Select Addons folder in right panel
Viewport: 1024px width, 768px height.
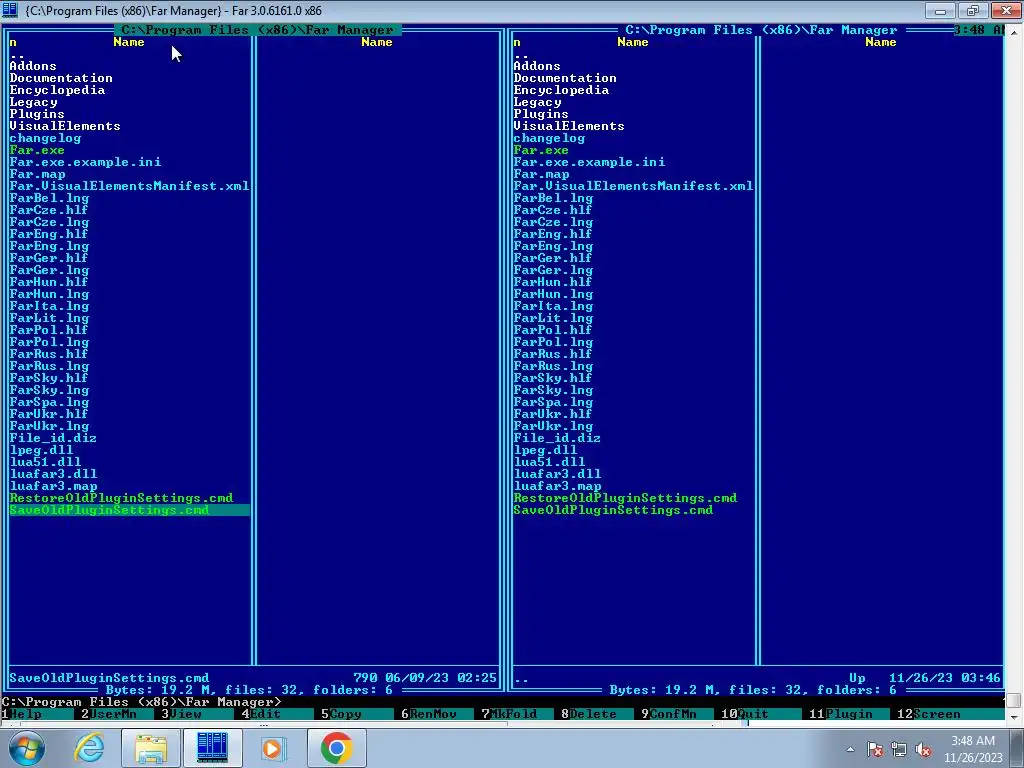pos(537,66)
